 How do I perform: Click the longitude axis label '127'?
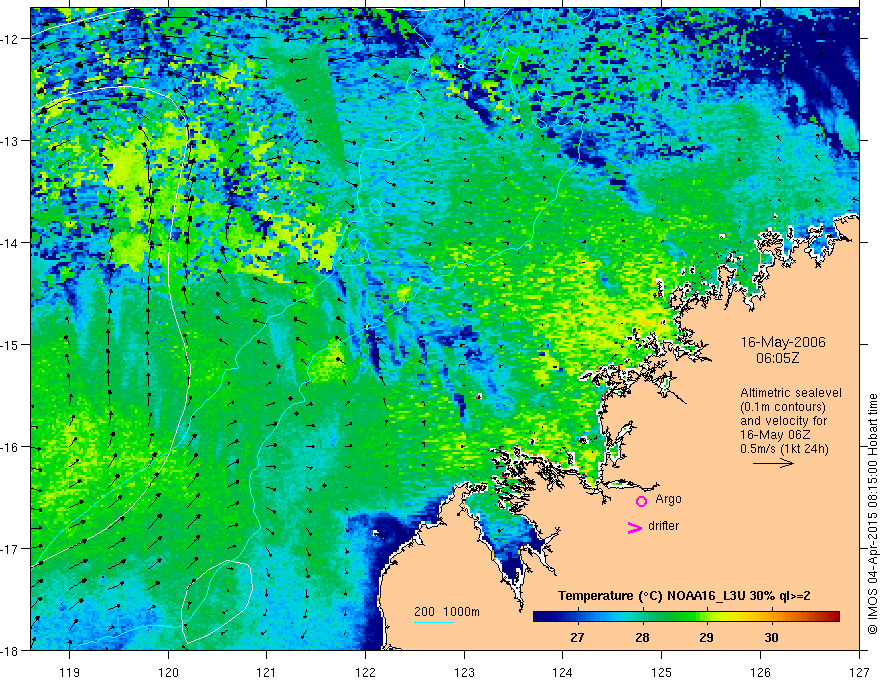click(x=859, y=672)
